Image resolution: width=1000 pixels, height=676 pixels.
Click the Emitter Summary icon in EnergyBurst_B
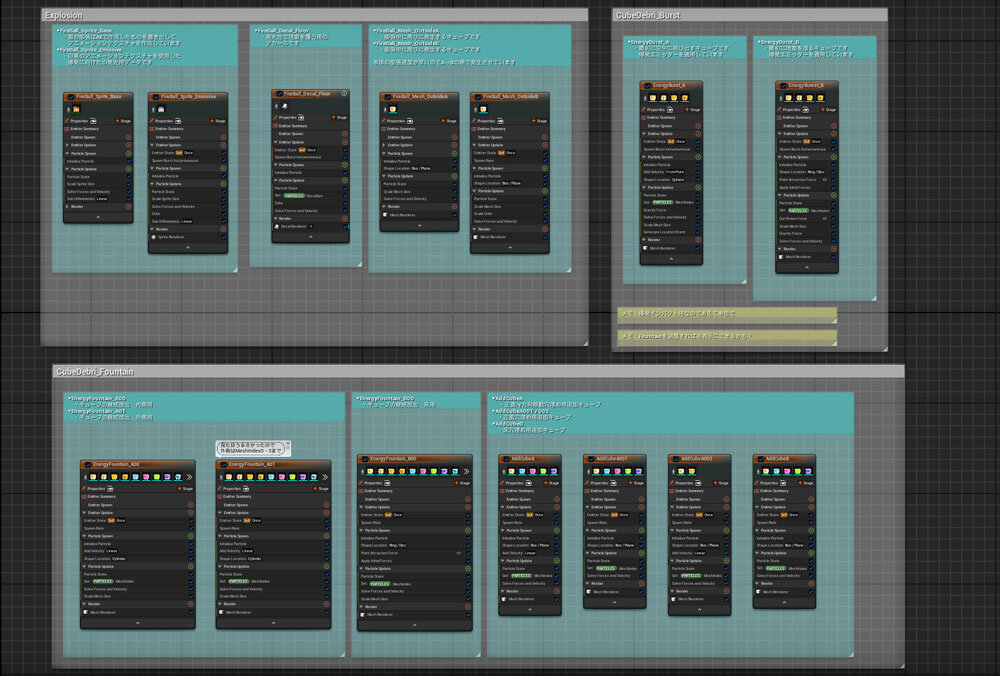[x=781, y=117]
